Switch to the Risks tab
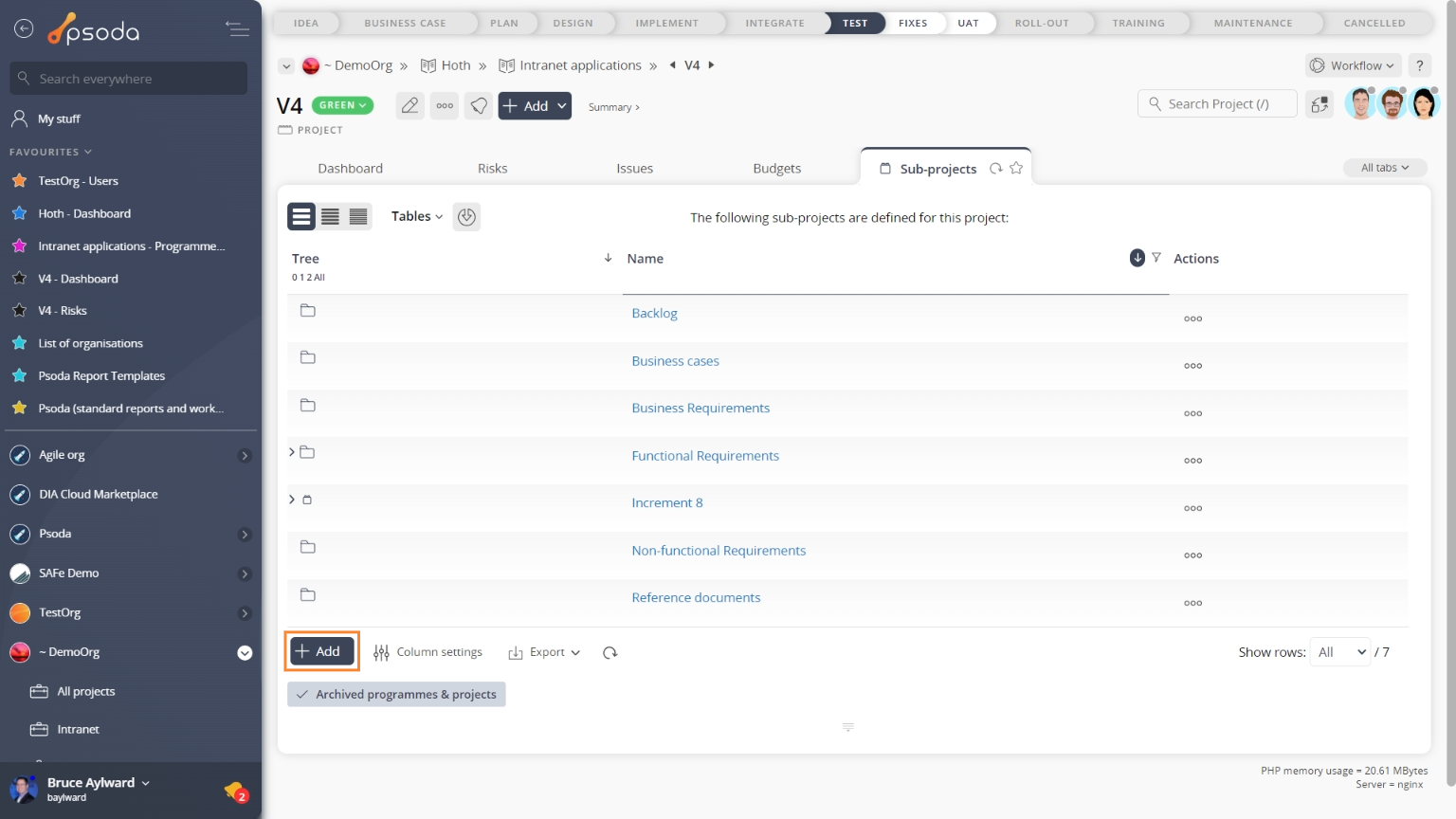Image resolution: width=1456 pixels, height=819 pixels. pyautogui.click(x=492, y=169)
